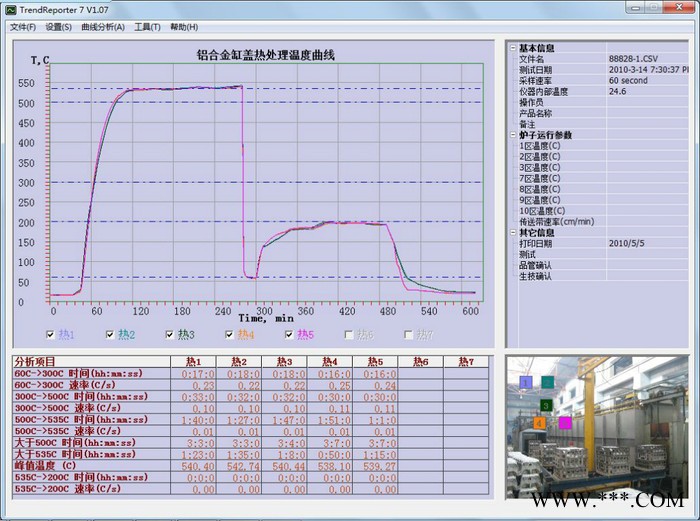Click the orange probe marker 4 on photo
The height and width of the screenshot is (521, 700).
pos(540,423)
